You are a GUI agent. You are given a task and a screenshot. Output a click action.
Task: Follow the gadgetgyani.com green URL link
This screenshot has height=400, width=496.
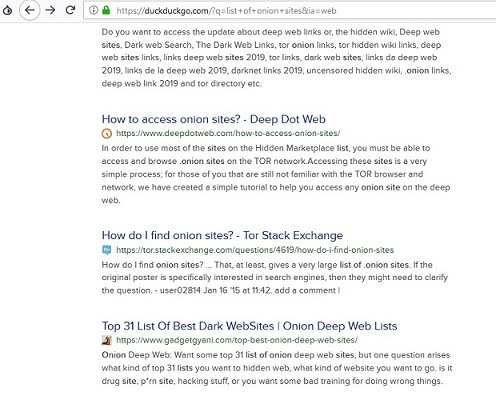coord(237,340)
